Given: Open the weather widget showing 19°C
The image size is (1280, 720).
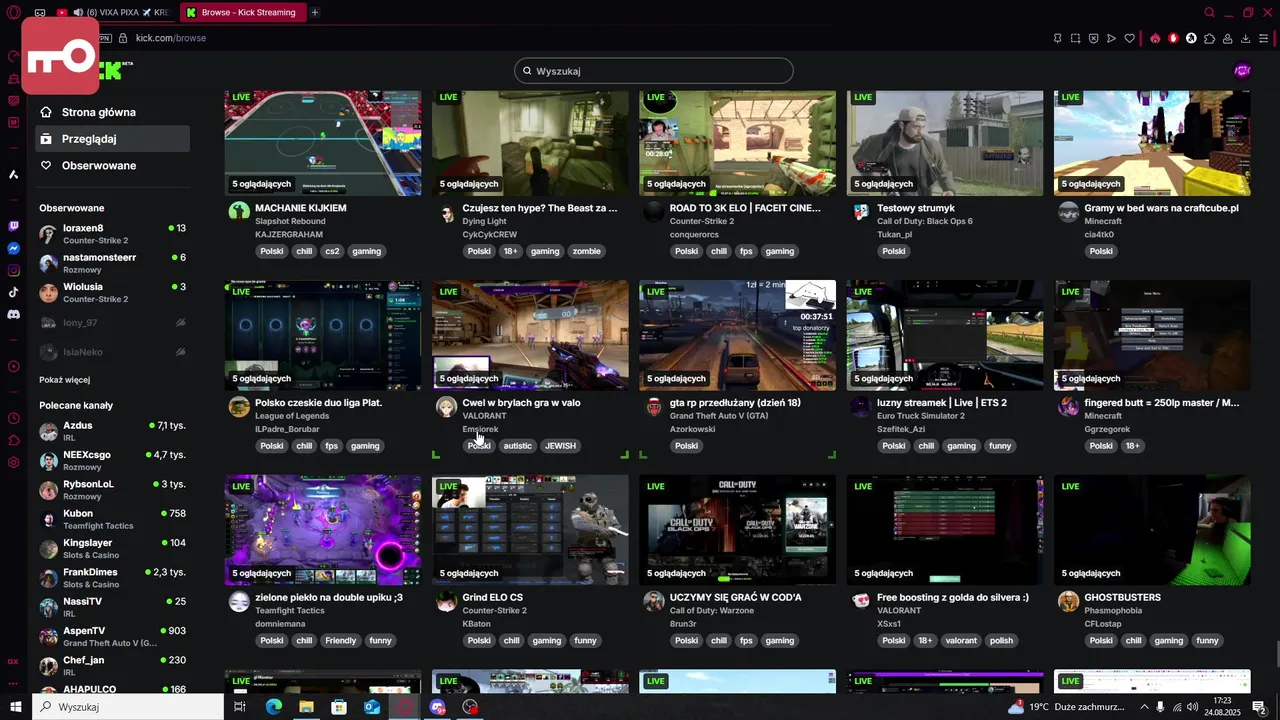Looking at the screenshot, I should click(1068, 707).
